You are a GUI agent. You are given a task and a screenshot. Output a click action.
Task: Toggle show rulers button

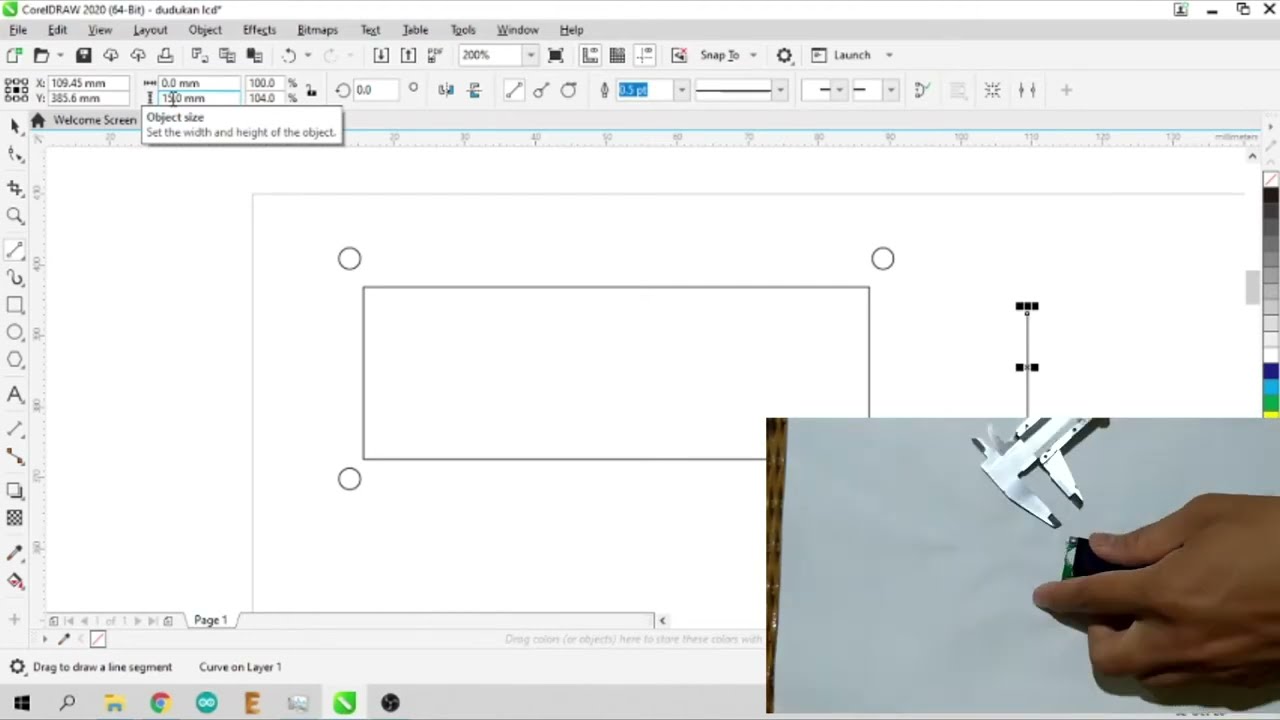click(x=590, y=55)
